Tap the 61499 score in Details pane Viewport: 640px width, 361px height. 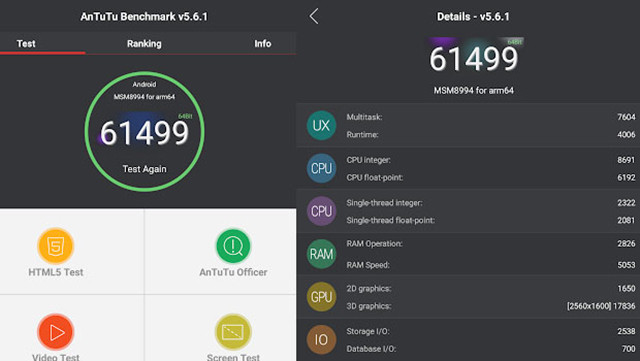pos(473,59)
